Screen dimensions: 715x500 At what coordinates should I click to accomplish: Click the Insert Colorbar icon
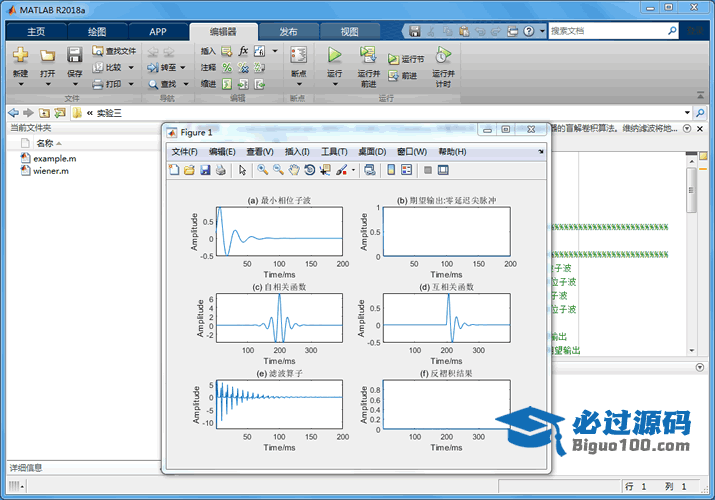[391, 170]
